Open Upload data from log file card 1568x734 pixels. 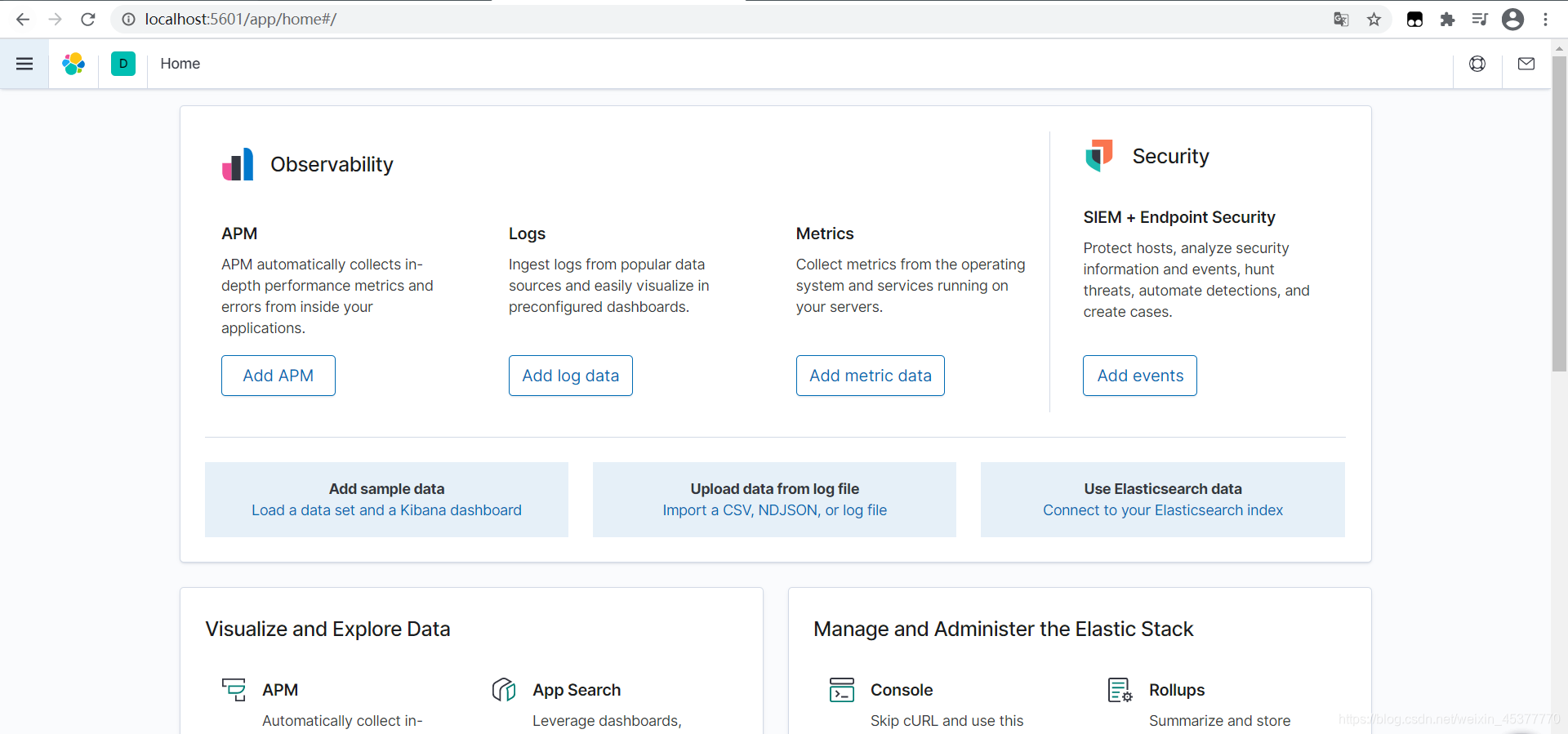pos(774,500)
